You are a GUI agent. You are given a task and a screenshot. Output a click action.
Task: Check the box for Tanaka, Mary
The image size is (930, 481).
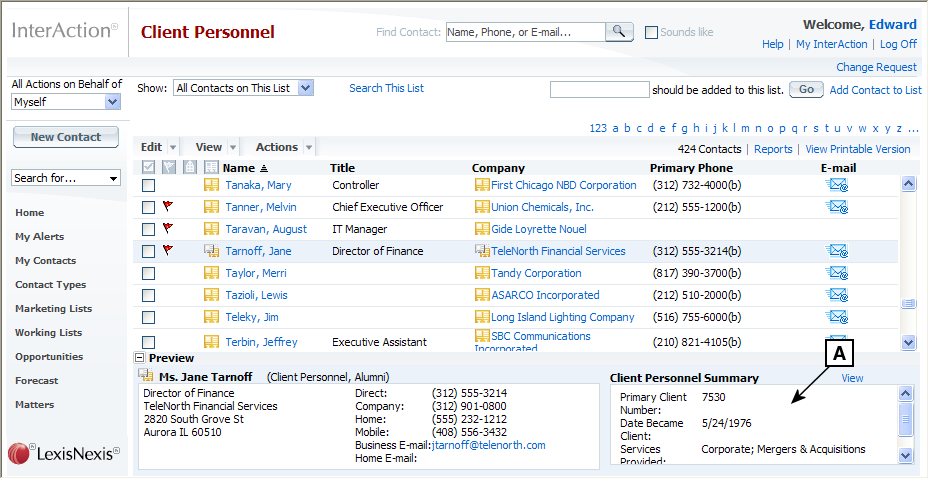pos(148,186)
